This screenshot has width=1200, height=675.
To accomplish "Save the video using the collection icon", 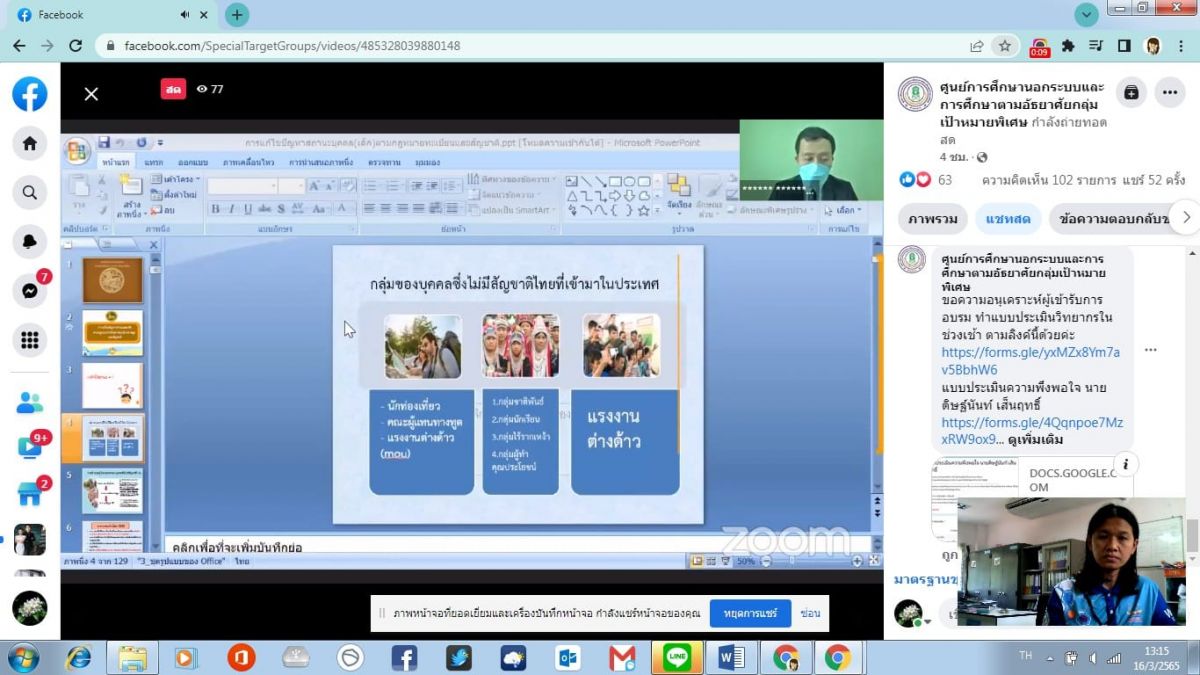I will point(1131,92).
